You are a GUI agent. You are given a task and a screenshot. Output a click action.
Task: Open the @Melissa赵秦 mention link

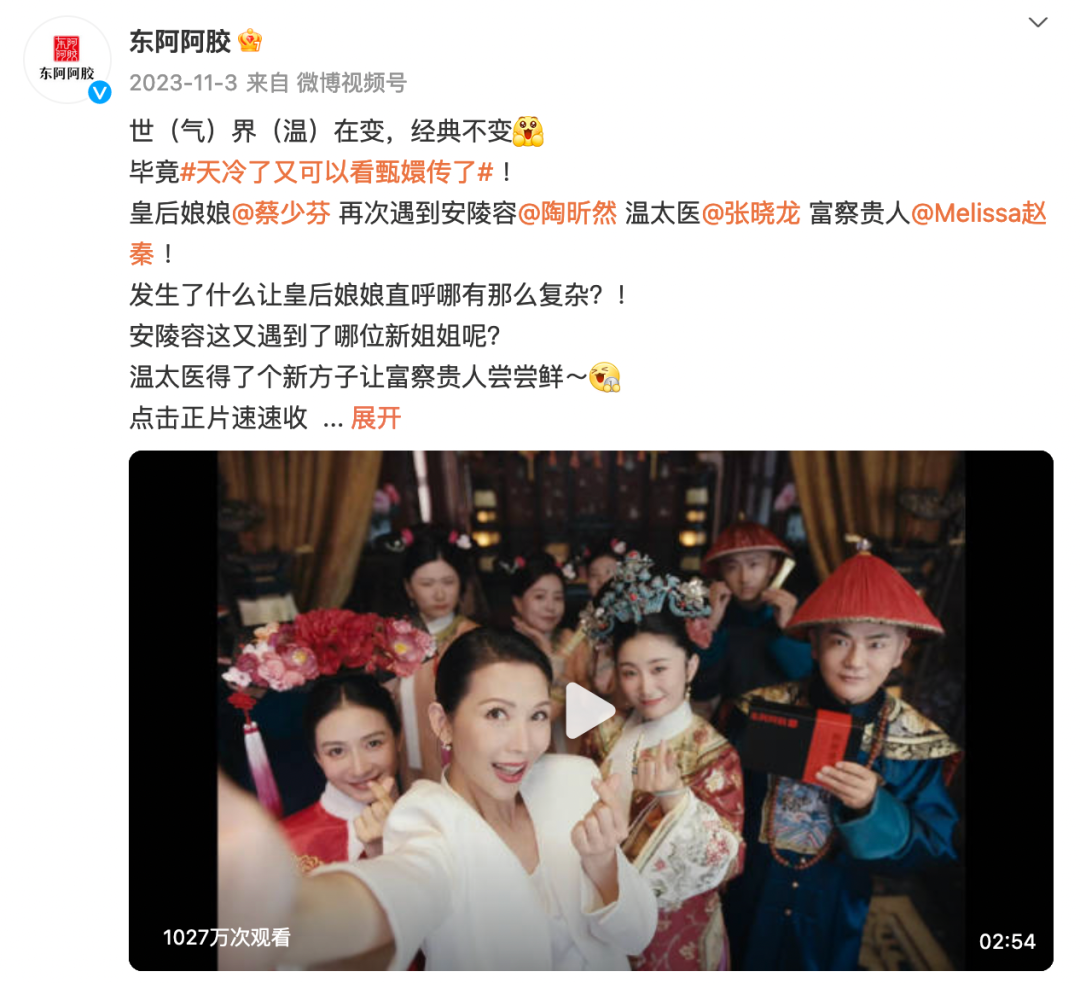[x=979, y=214]
